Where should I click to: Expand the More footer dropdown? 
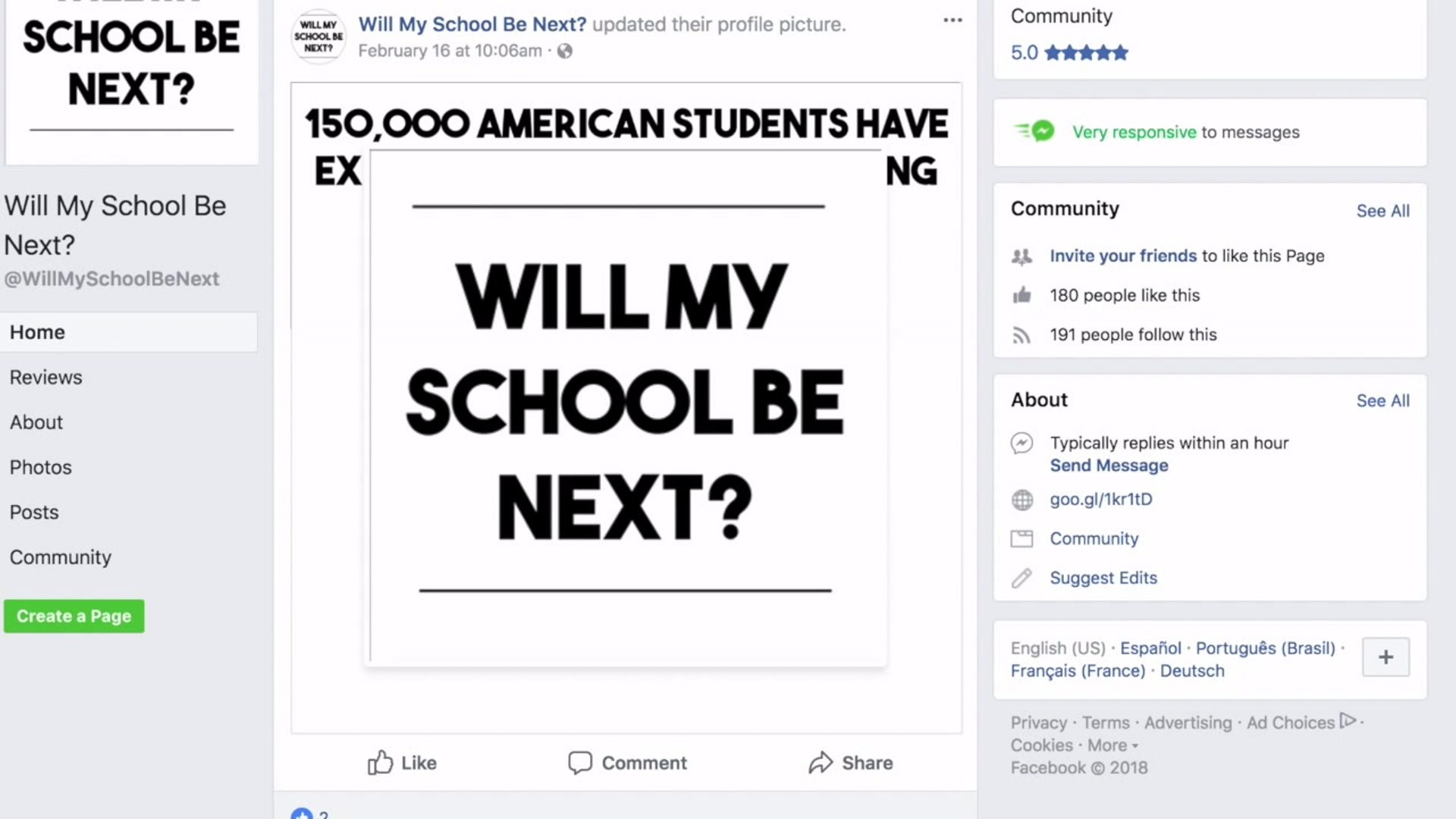point(1112,745)
